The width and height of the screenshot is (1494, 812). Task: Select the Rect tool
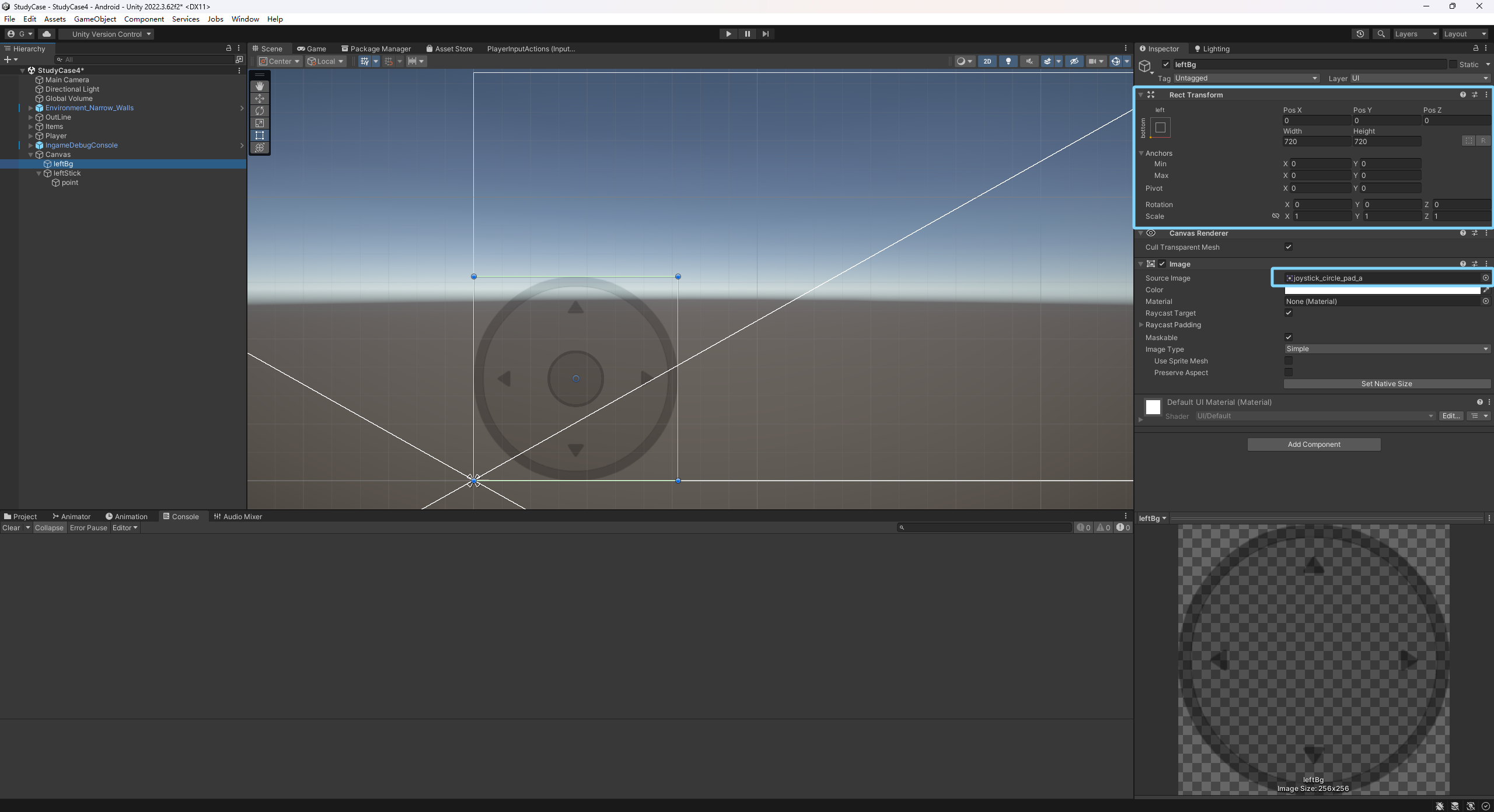click(x=260, y=135)
